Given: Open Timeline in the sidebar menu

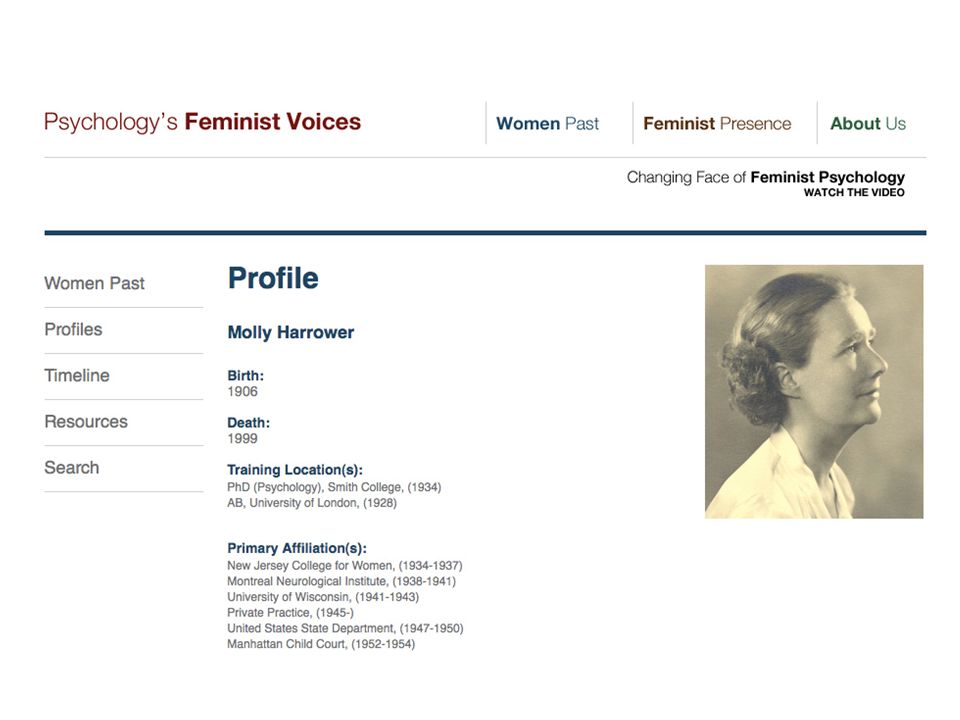Looking at the screenshot, I should pyautogui.click(x=77, y=375).
